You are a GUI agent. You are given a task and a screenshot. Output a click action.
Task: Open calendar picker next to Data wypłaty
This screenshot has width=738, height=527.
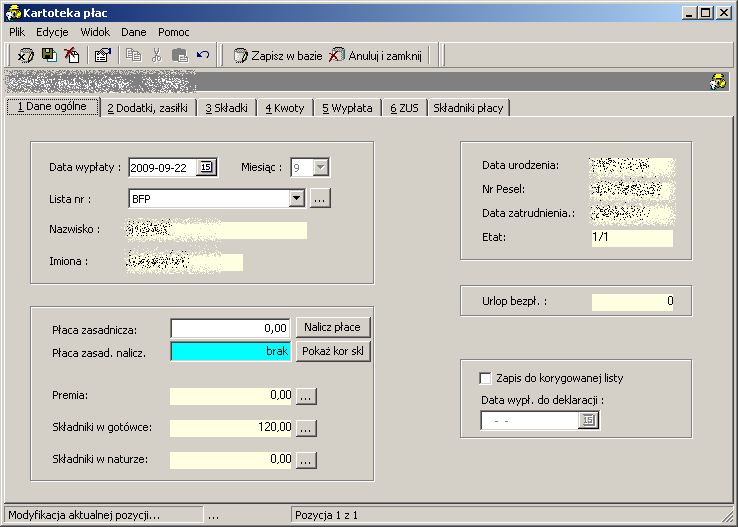(x=206, y=167)
